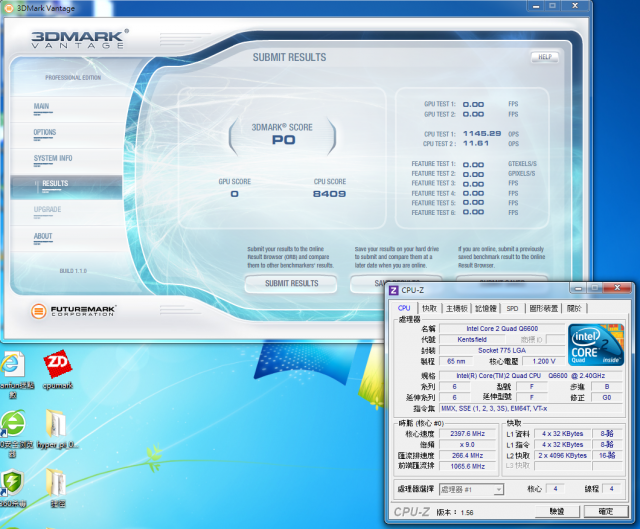Open the cpumark ZD desktop icon
Screen dimensions: 640x529
tap(58, 370)
